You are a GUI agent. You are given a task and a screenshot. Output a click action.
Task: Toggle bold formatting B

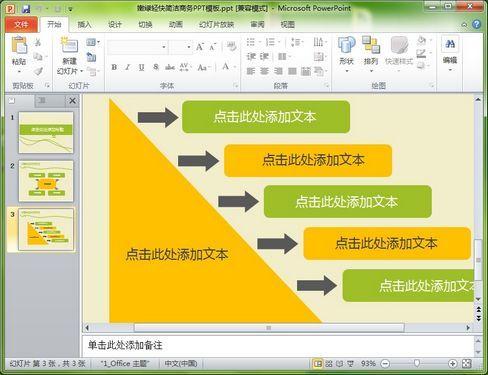click(114, 67)
